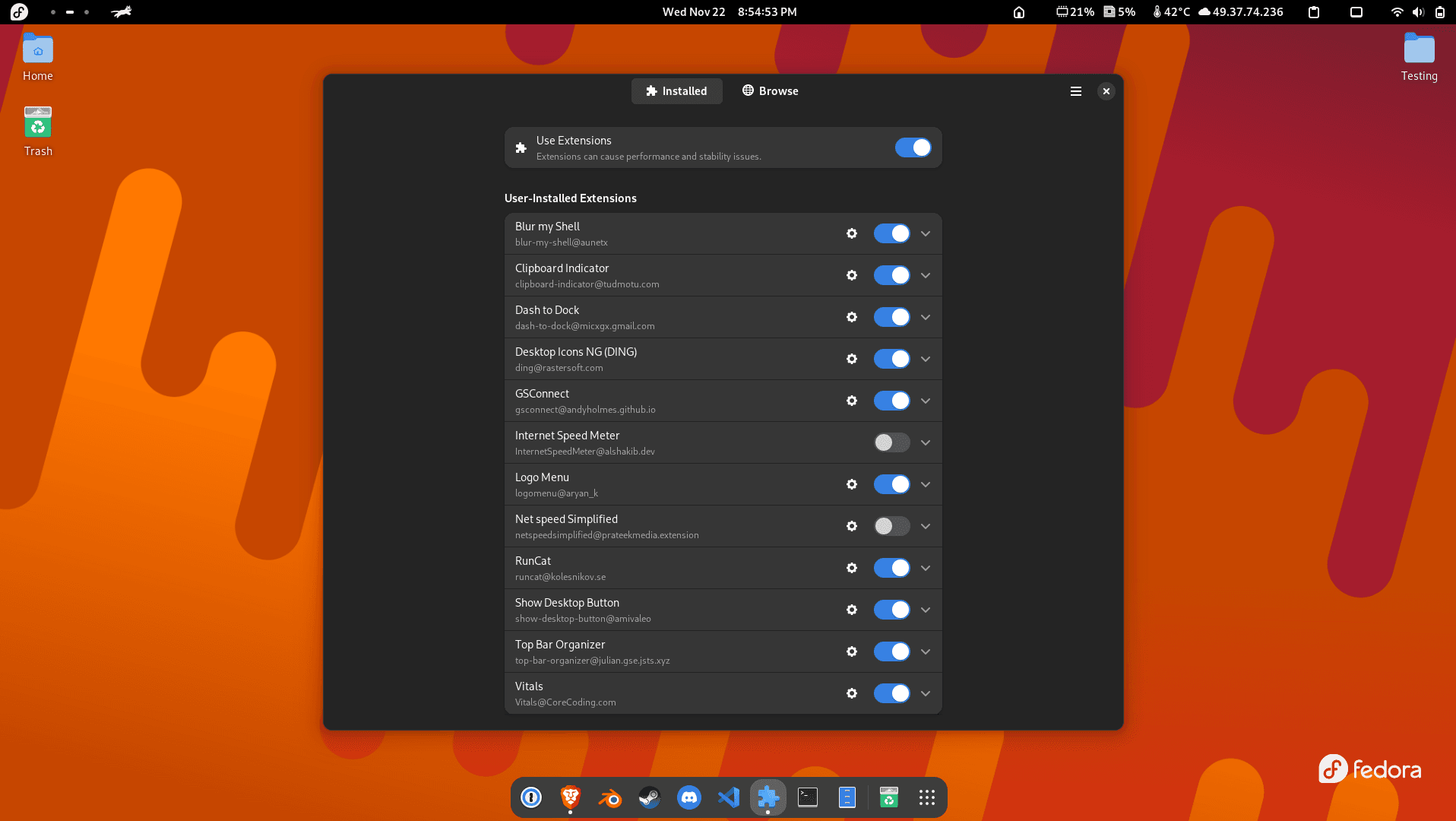1456x821 pixels.
Task: Launch Steam from the dock
Action: pyautogui.click(x=650, y=797)
